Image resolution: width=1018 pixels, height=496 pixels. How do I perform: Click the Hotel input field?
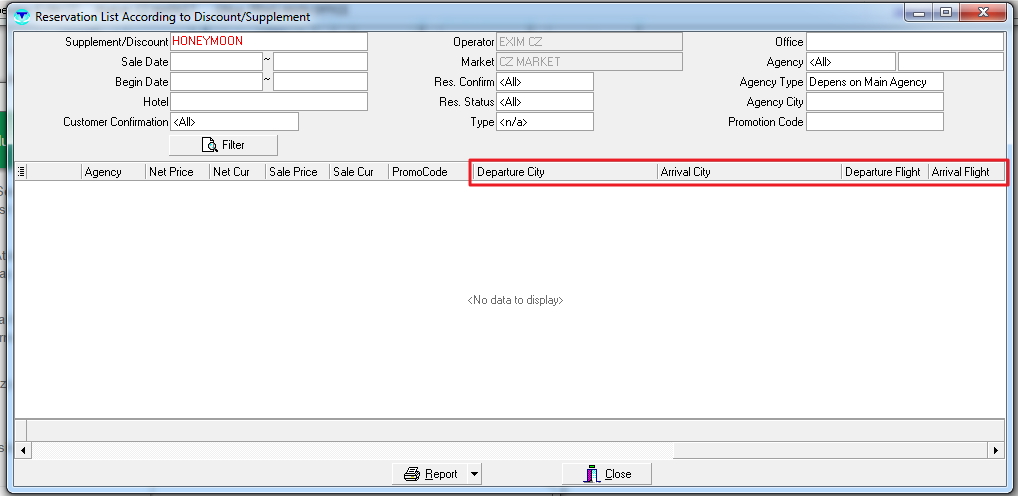click(x=268, y=102)
